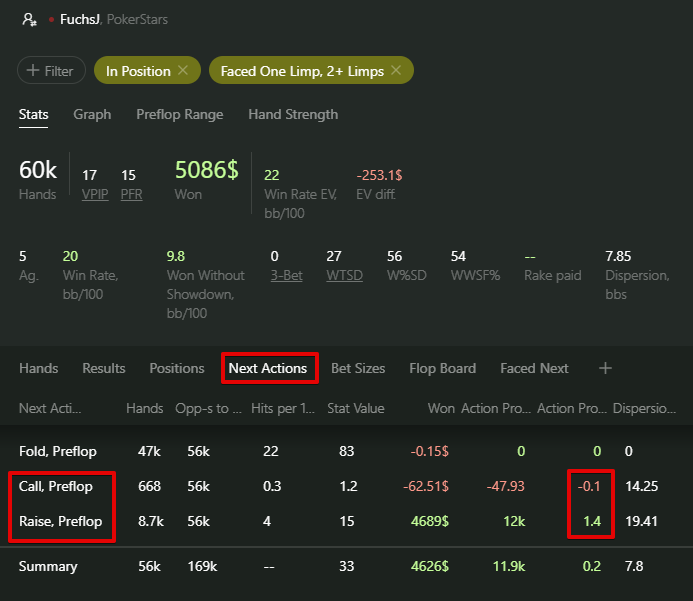
Task: Select the Stats tab
Action: pos(33,114)
